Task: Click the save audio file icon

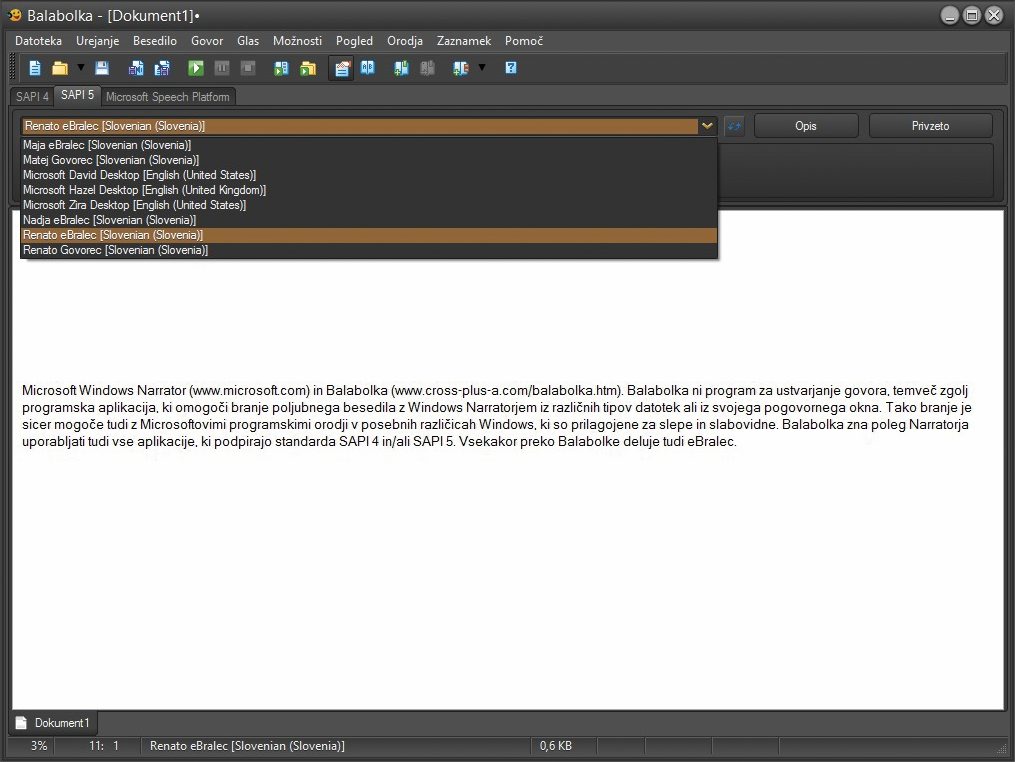Action: click(x=136, y=68)
